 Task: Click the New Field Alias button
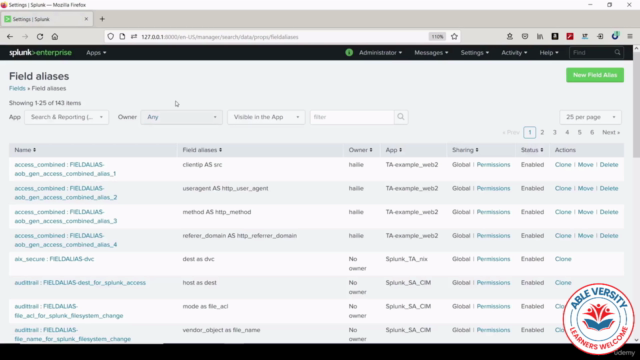pyautogui.click(x=595, y=75)
